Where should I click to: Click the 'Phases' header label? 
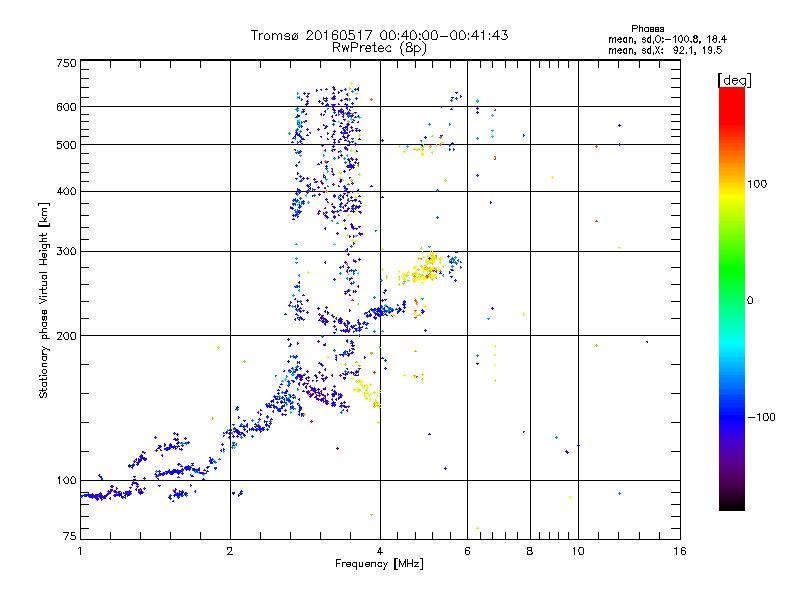pos(647,29)
